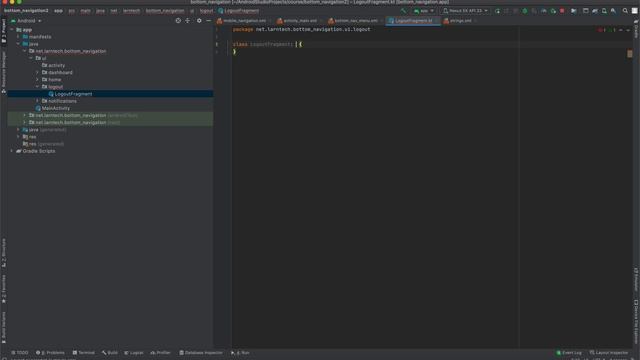Screen dimensions: 640x360
Task: Click the Search Everywhere magnifier icon
Action: [x=625, y=11]
